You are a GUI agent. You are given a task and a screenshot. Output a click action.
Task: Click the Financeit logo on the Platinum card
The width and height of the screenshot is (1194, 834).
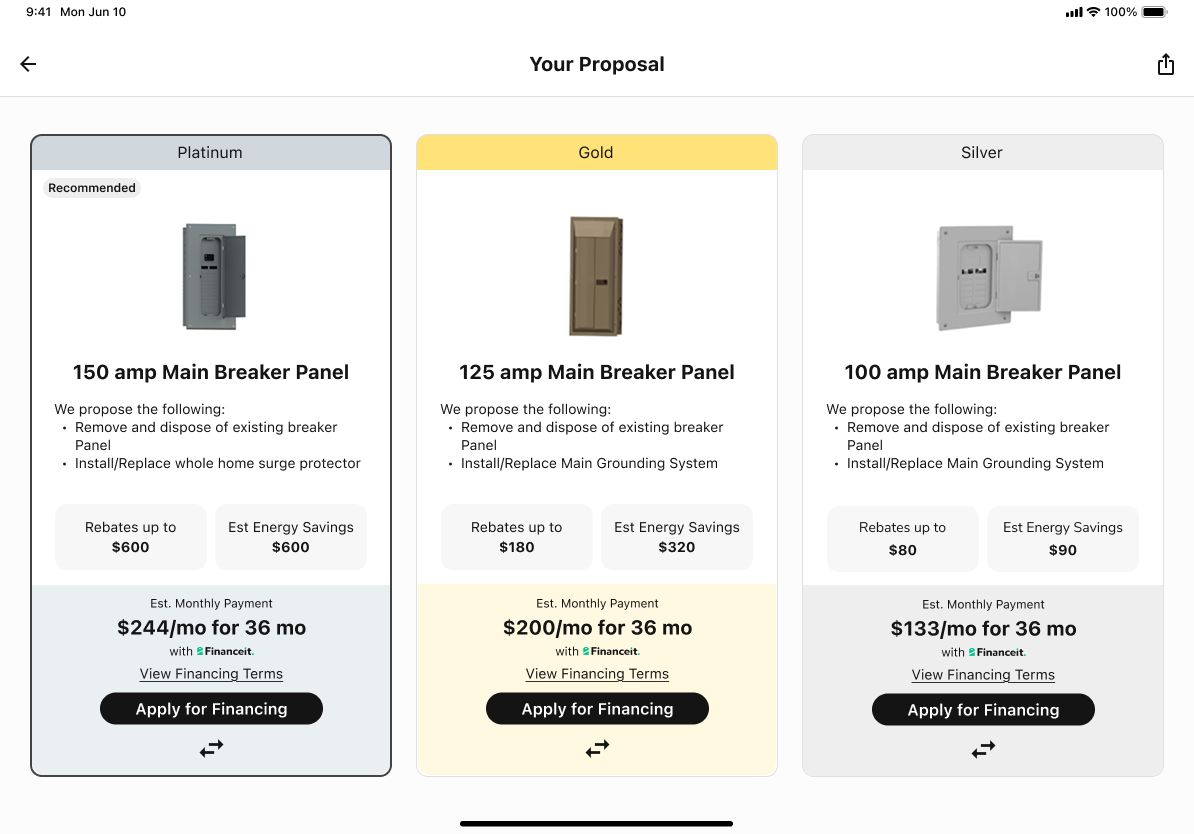pos(225,650)
